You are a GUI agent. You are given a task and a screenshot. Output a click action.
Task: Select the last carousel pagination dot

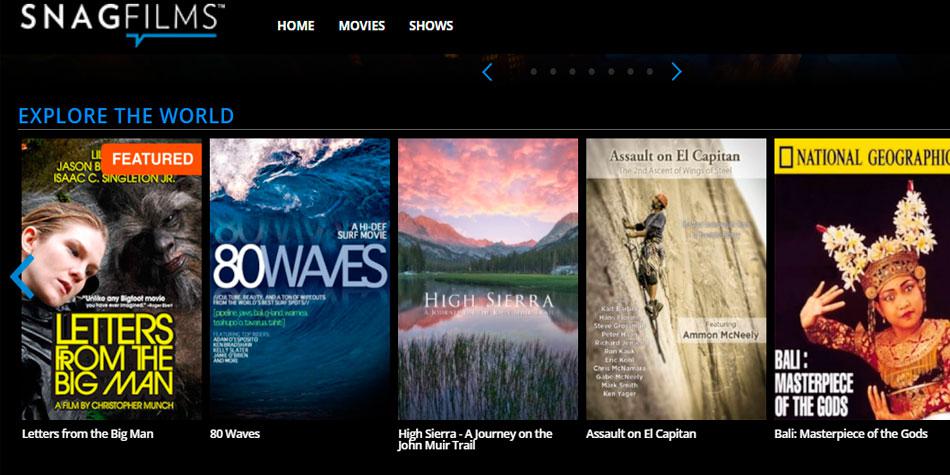coord(650,72)
